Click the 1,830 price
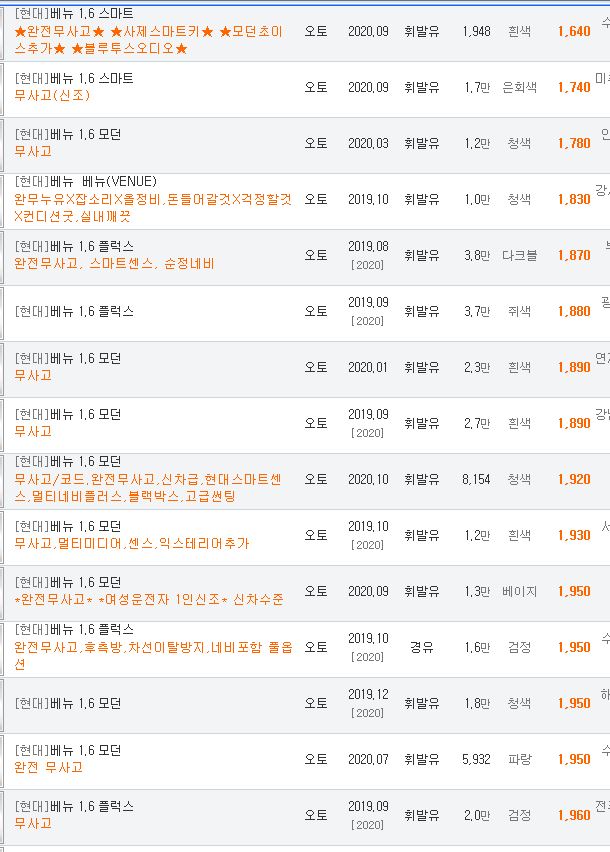 (x=574, y=199)
